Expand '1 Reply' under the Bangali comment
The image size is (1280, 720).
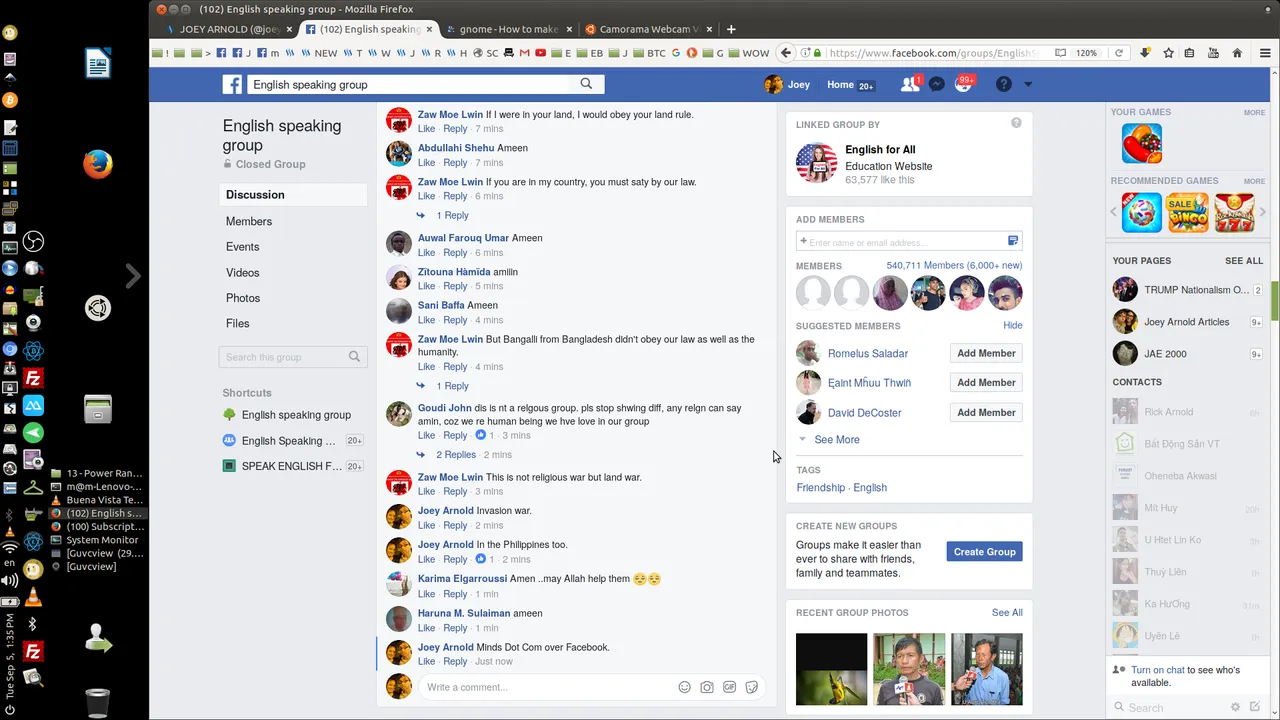[452, 386]
